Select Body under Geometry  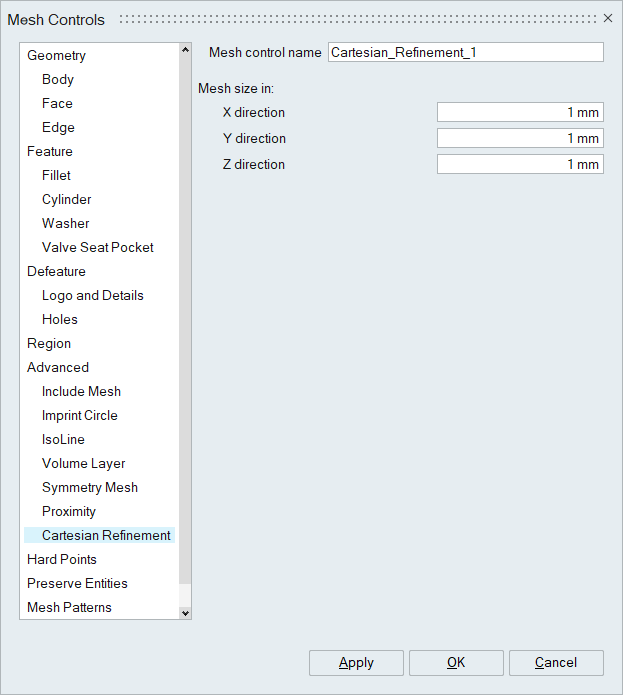tap(58, 79)
